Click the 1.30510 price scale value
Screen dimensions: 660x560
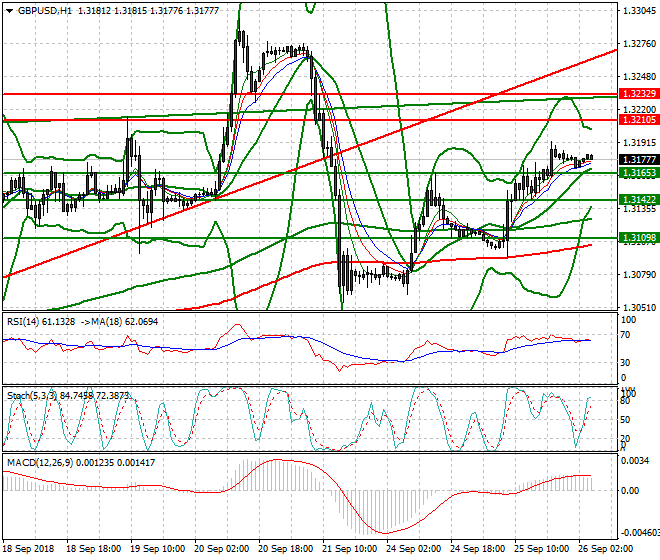(639, 307)
